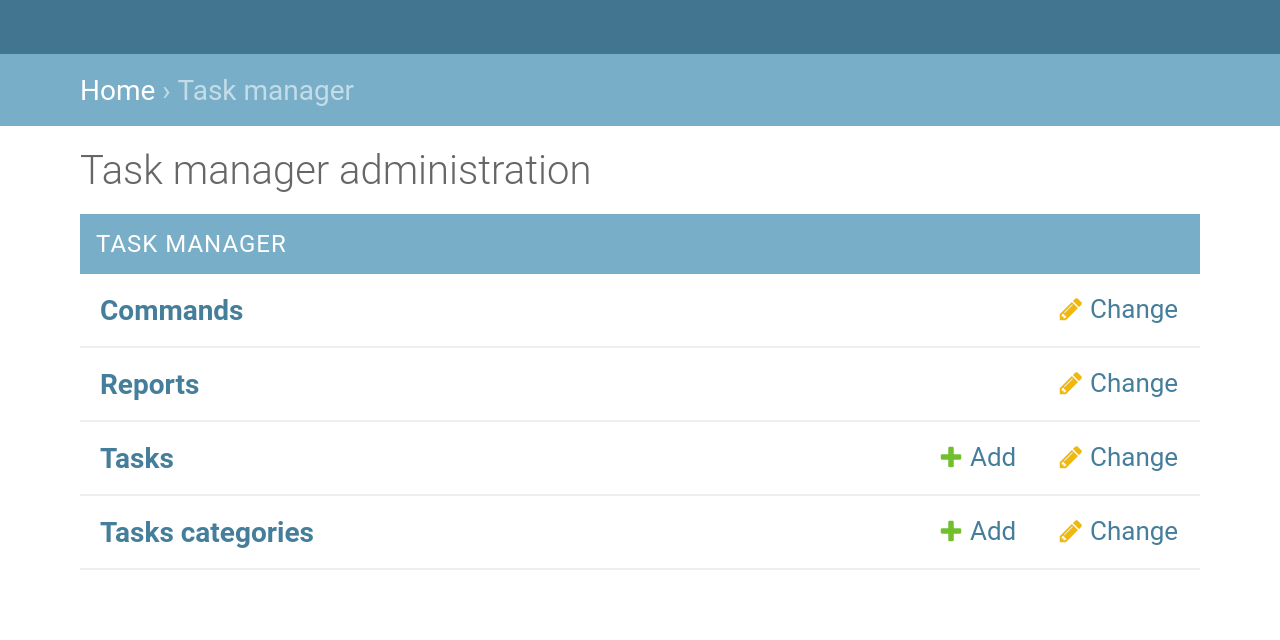Select the Change text for Tasks categories

click(1133, 532)
